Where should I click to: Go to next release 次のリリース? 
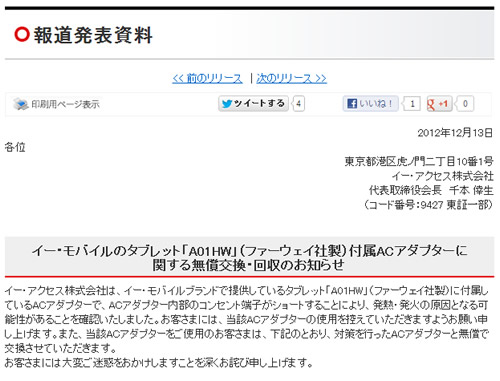(x=292, y=79)
